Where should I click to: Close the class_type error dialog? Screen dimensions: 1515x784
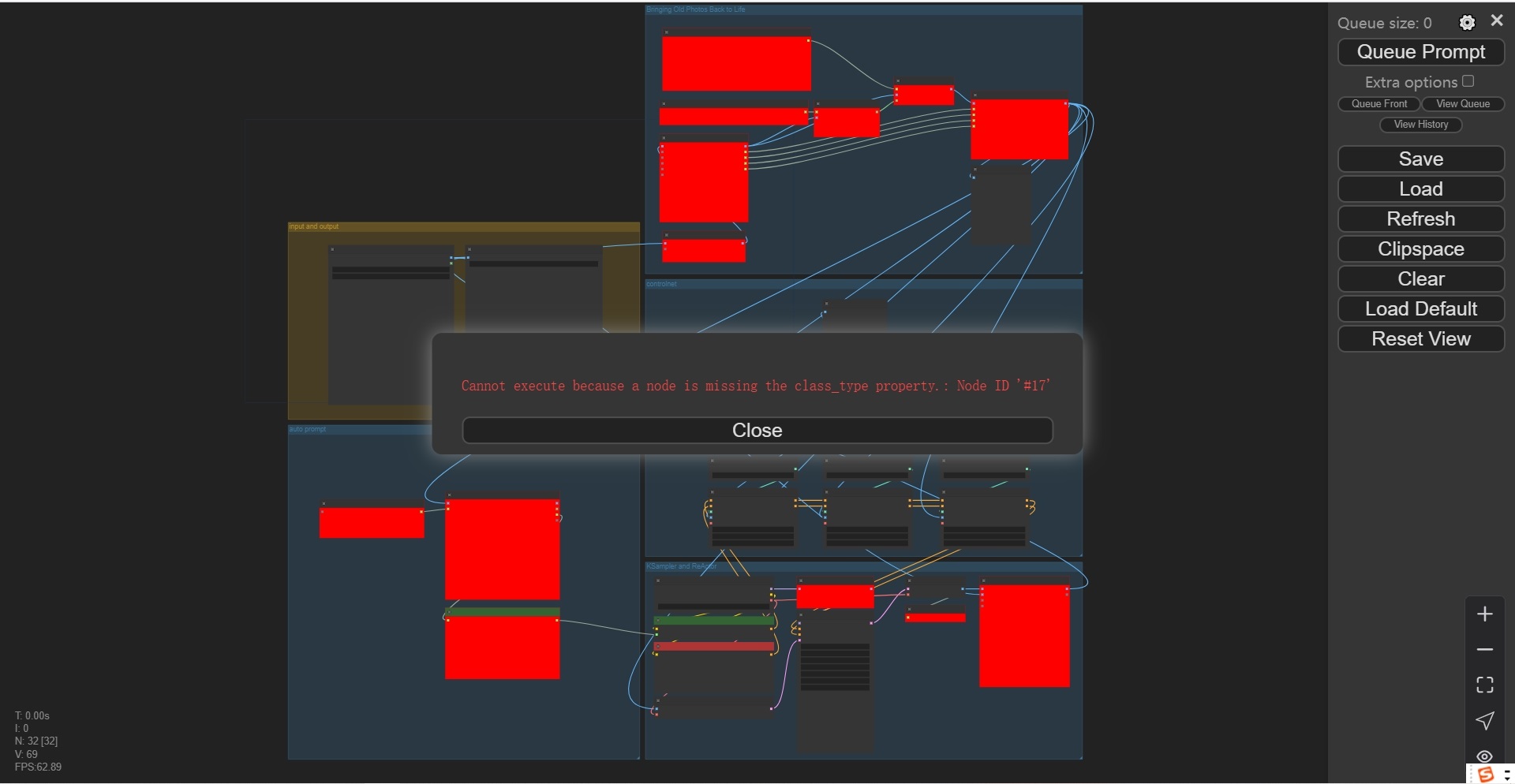point(757,431)
